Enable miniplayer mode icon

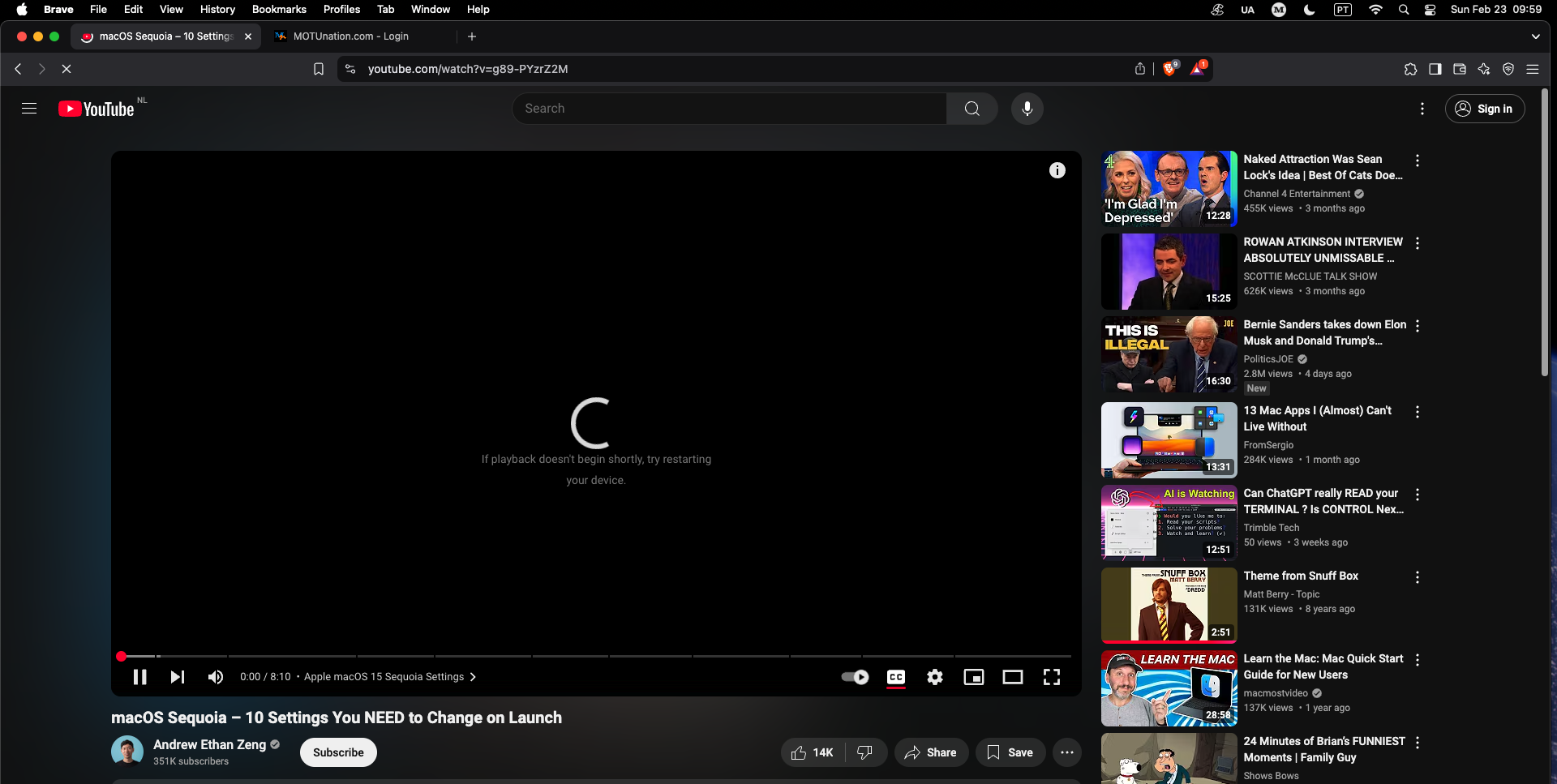point(974,677)
